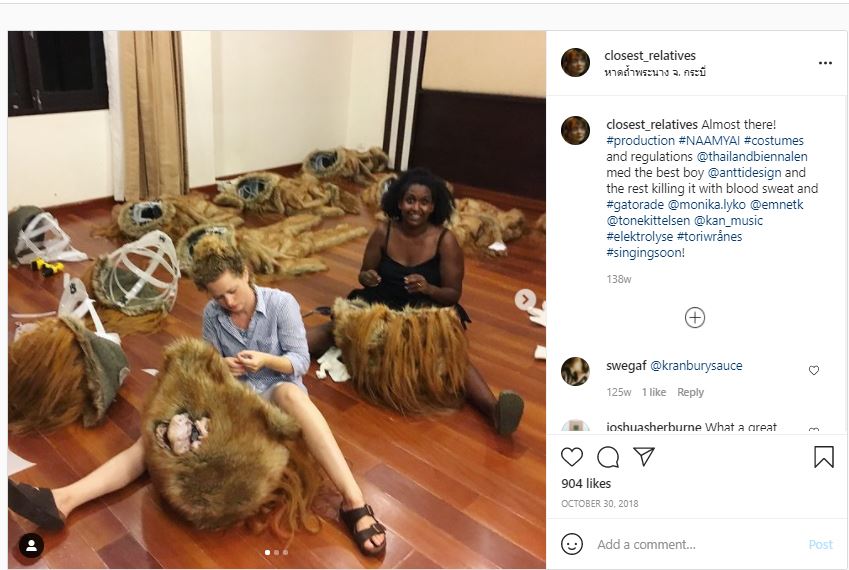
Task: Open the three-dot more options menu
Action: click(825, 62)
